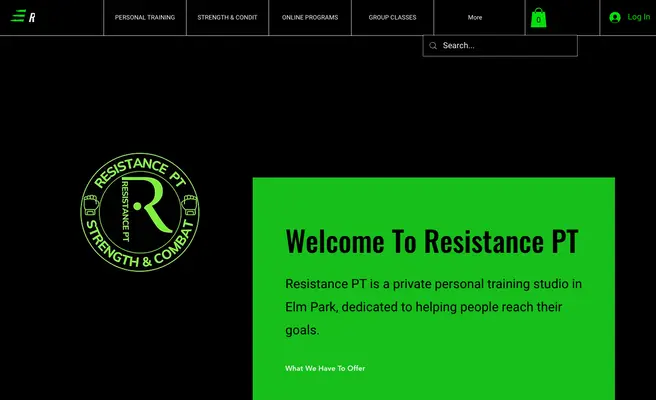Image resolution: width=656 pixels, height=400 pixels.
Task: Click the search magnifier icon
Action: [x=433, y=46]
